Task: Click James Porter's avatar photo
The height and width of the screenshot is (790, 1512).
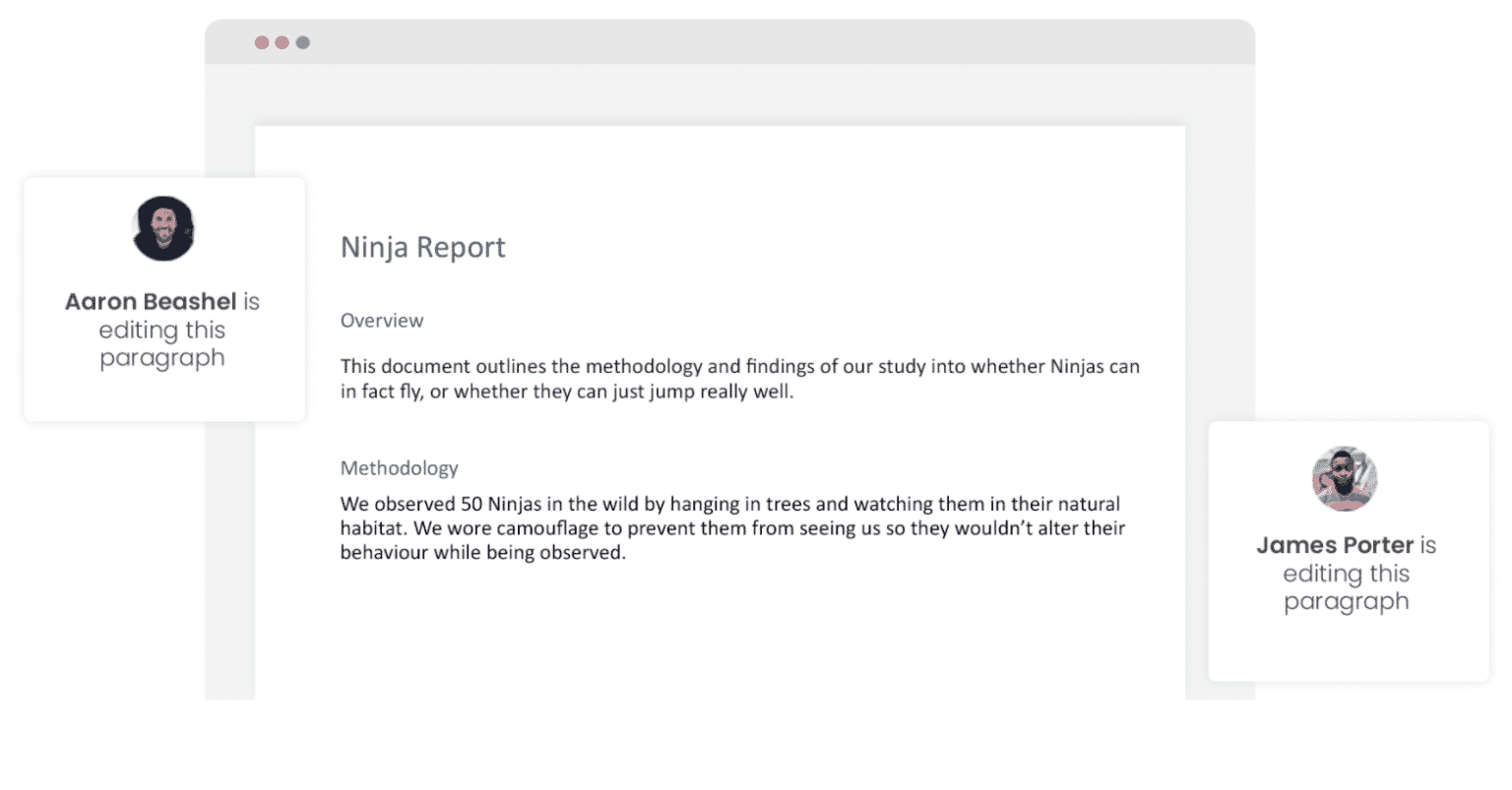Action: click(x=1345, y=478)
